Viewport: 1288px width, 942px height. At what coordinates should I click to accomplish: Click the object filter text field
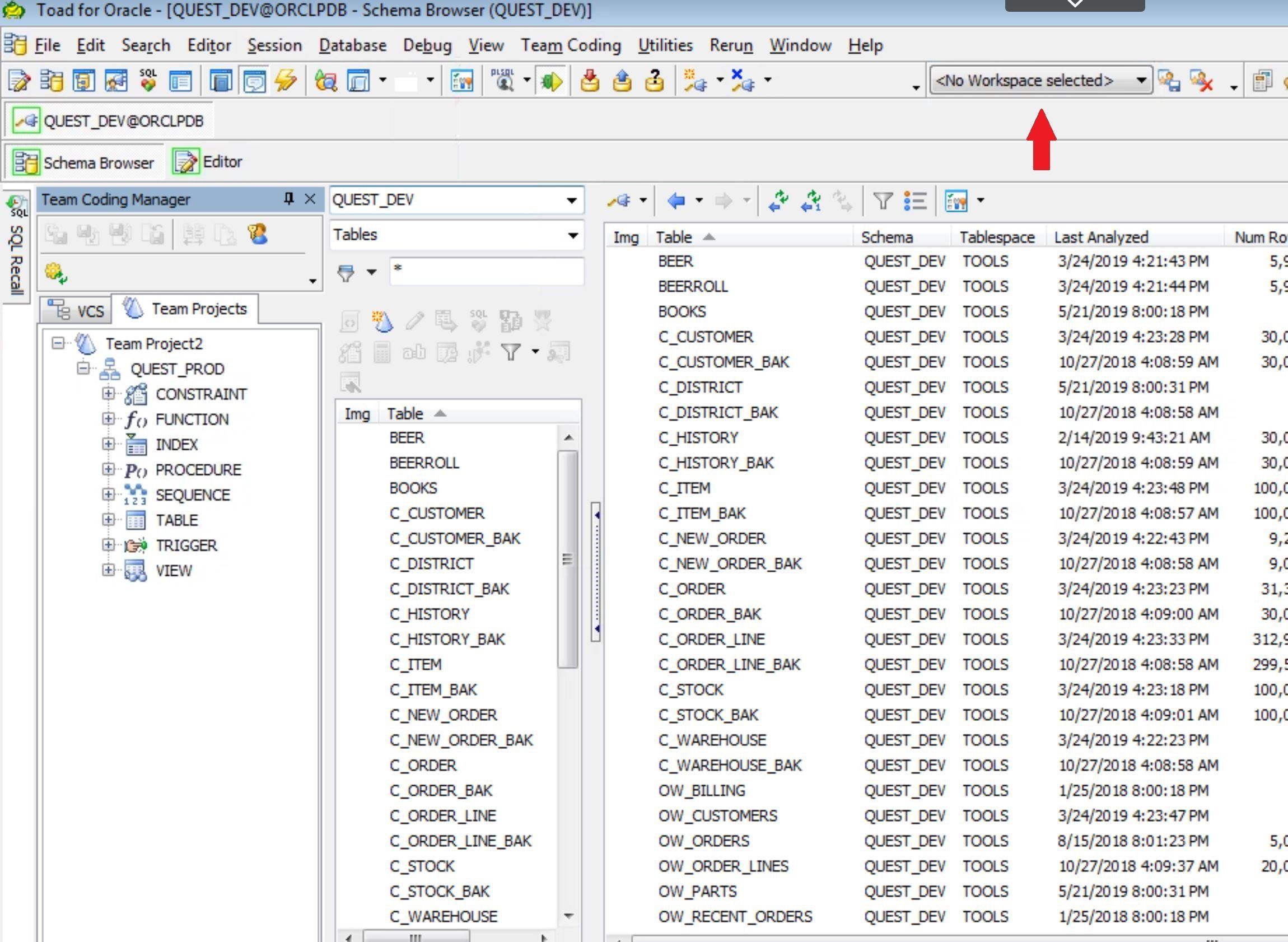486,271
